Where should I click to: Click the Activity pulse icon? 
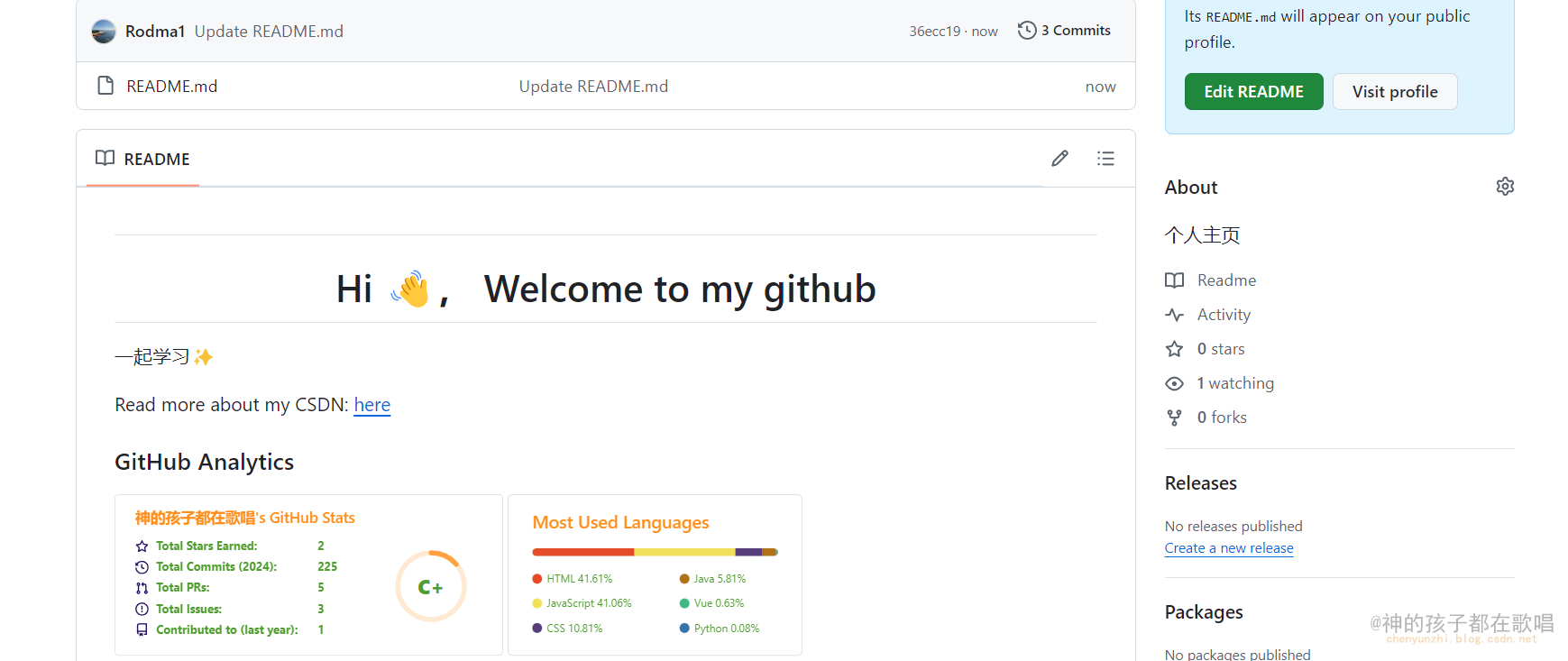tap(1174, 315)
